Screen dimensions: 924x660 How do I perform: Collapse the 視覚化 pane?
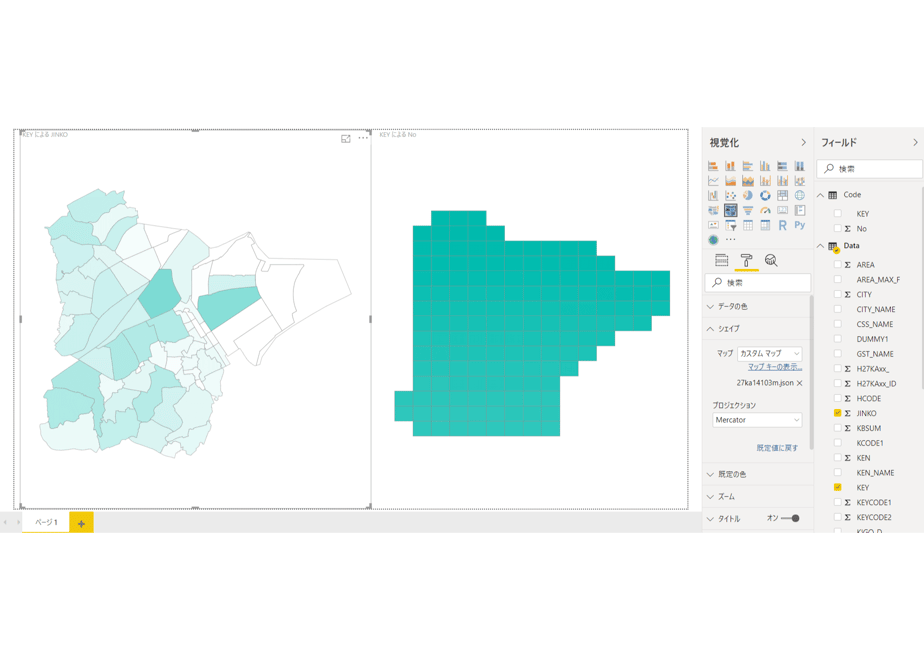(x=803, y=143)
